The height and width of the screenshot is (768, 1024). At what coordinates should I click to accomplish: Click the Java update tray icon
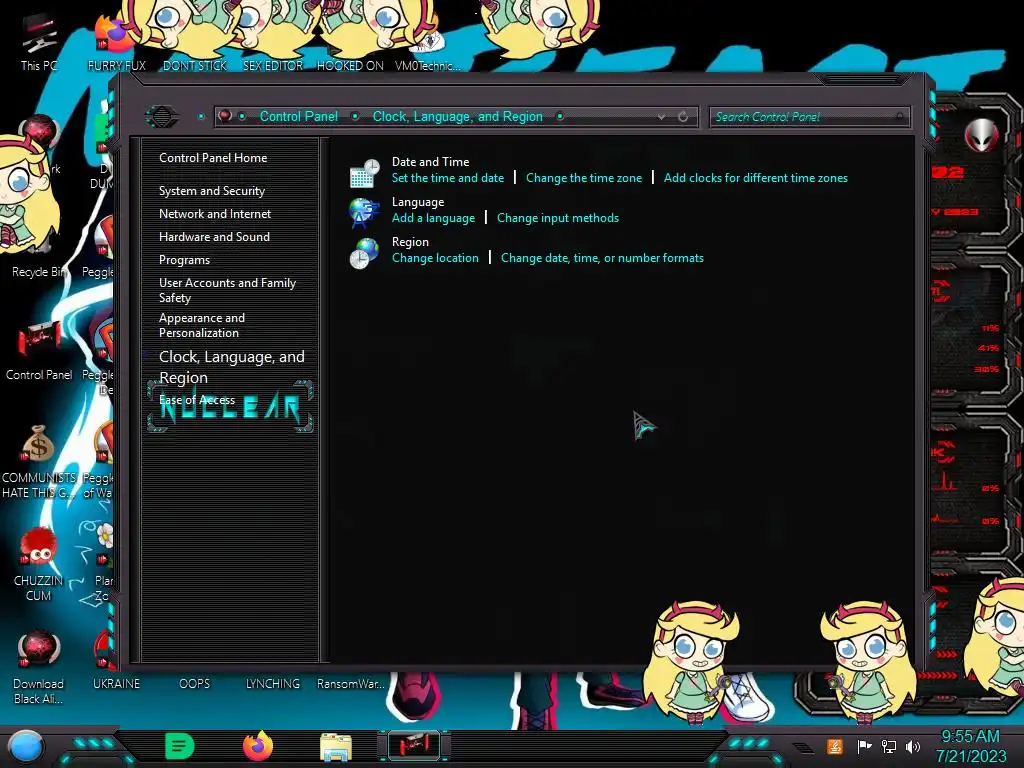[x=835, y=746]
